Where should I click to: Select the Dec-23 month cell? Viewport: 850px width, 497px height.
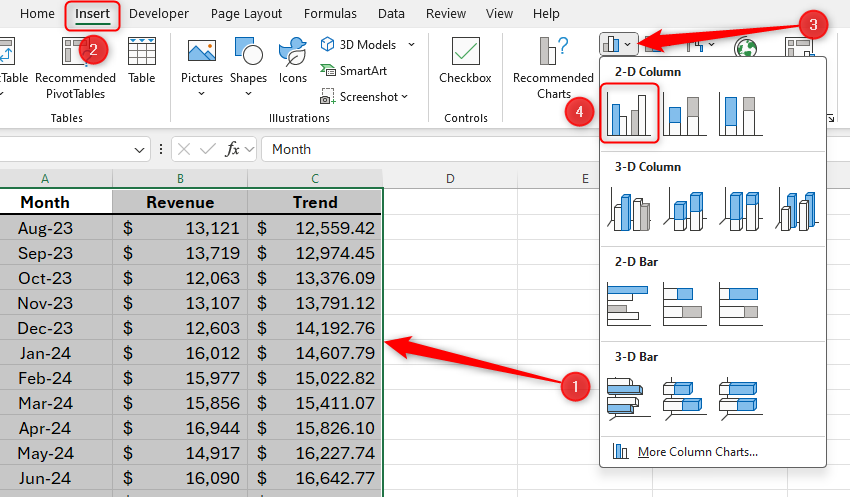(x=45, y=328)
